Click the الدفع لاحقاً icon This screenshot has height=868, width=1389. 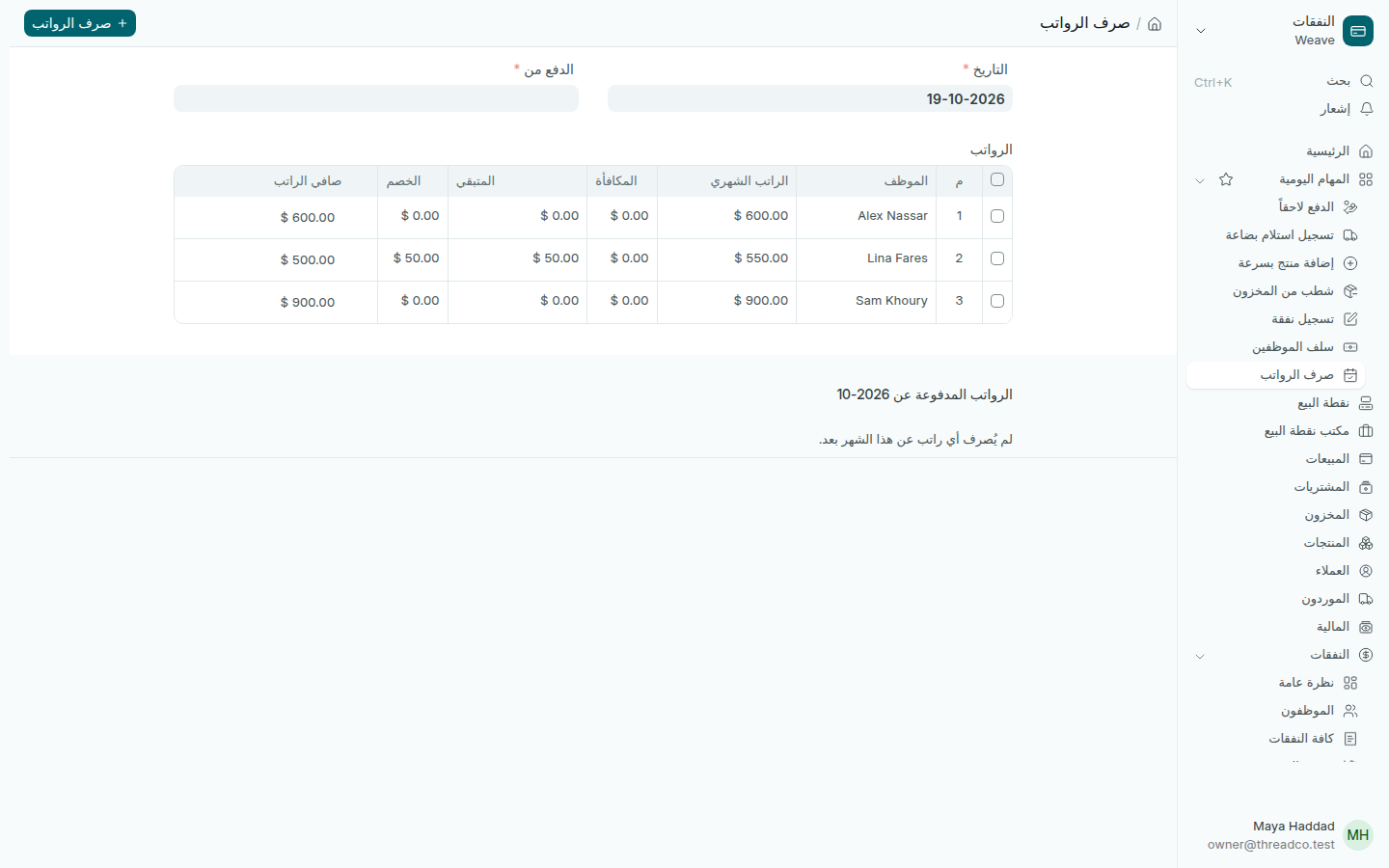click(1350, 207)
